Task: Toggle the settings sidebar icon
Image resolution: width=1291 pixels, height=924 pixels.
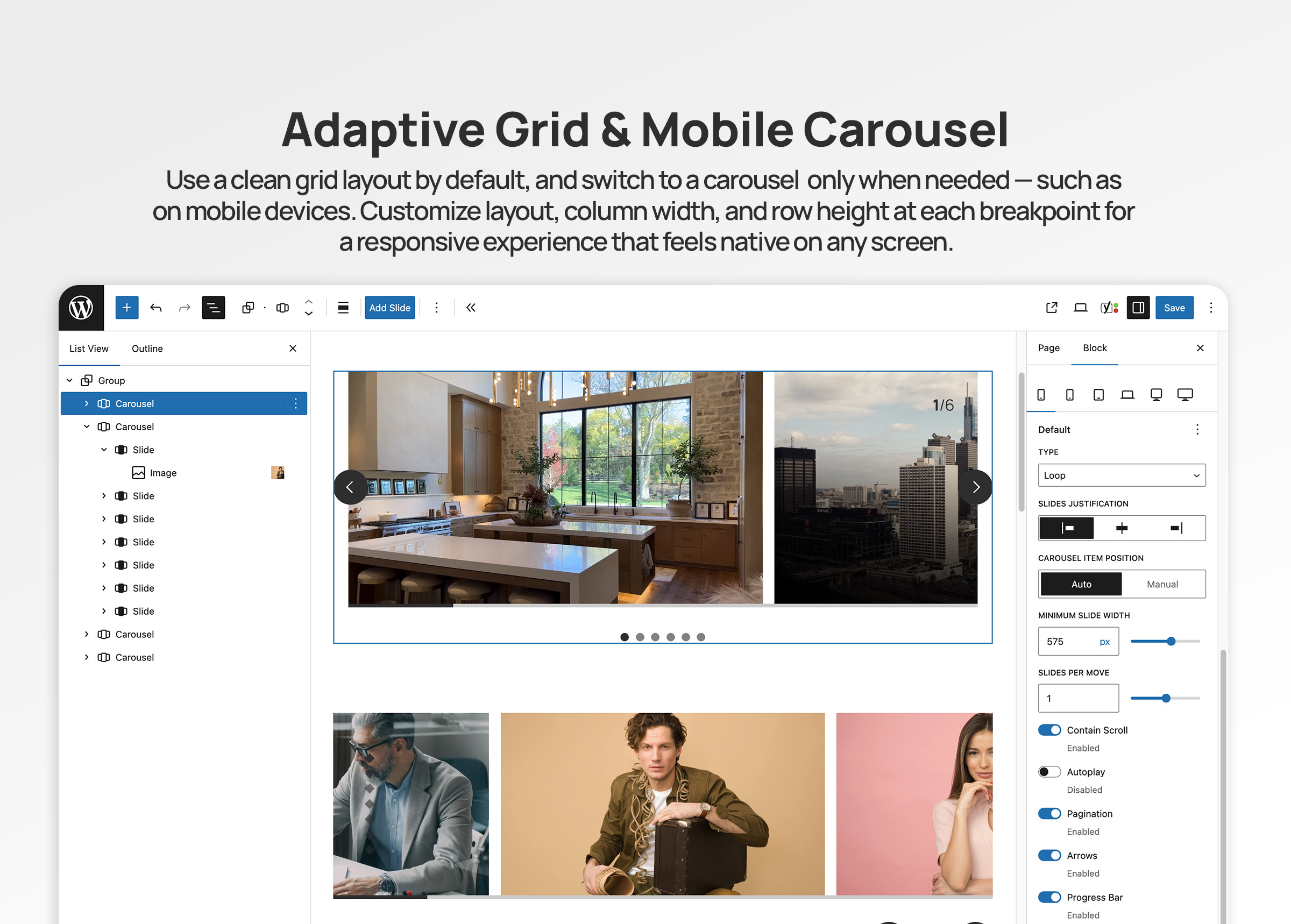Action: 1138,308
